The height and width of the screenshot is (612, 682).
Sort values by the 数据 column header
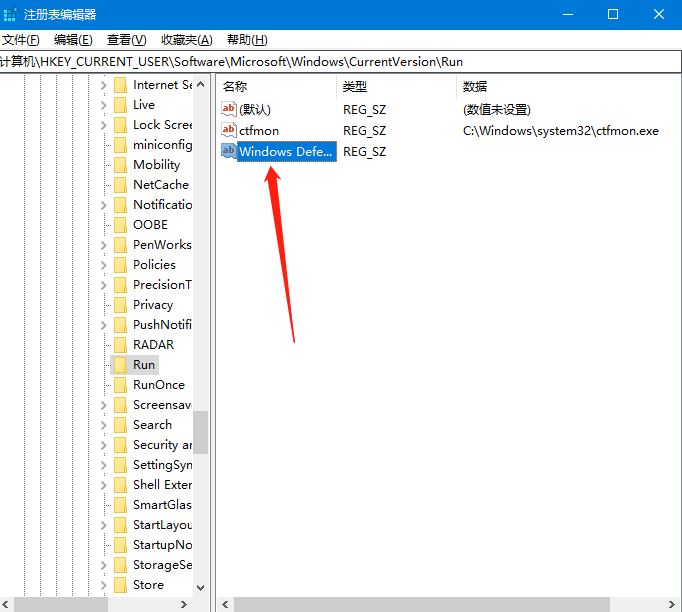[x=568, y=87]
